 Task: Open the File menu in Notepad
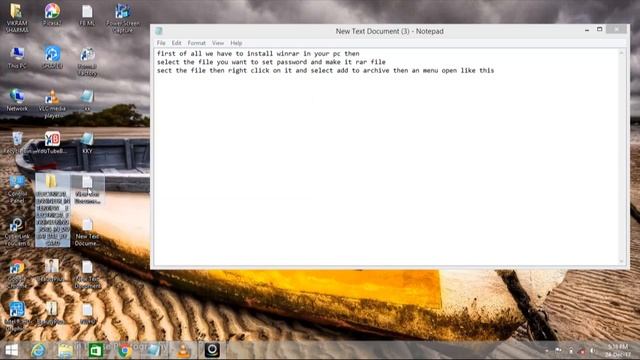pyautogui.click(x=161, y=43)
